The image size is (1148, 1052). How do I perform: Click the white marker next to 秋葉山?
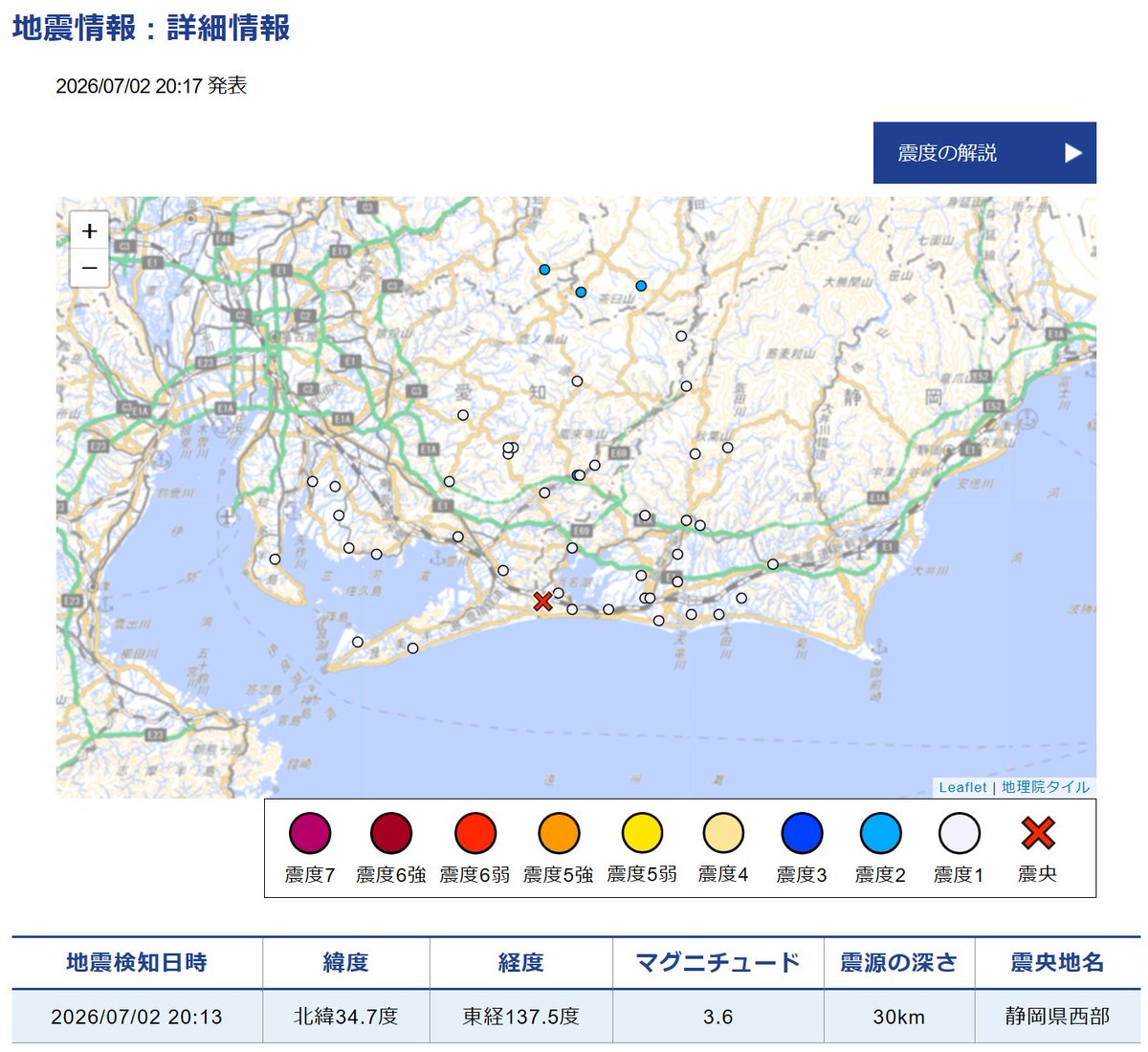pos(727,448)
